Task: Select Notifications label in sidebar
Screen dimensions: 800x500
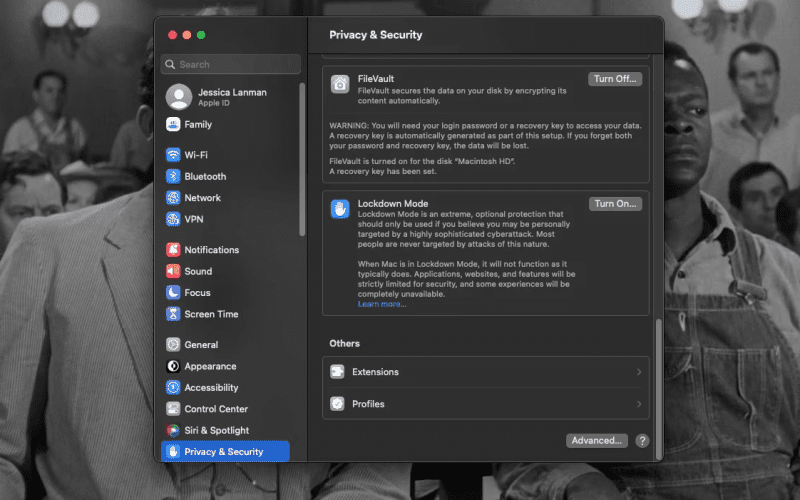Action: (x=212, y=250)
